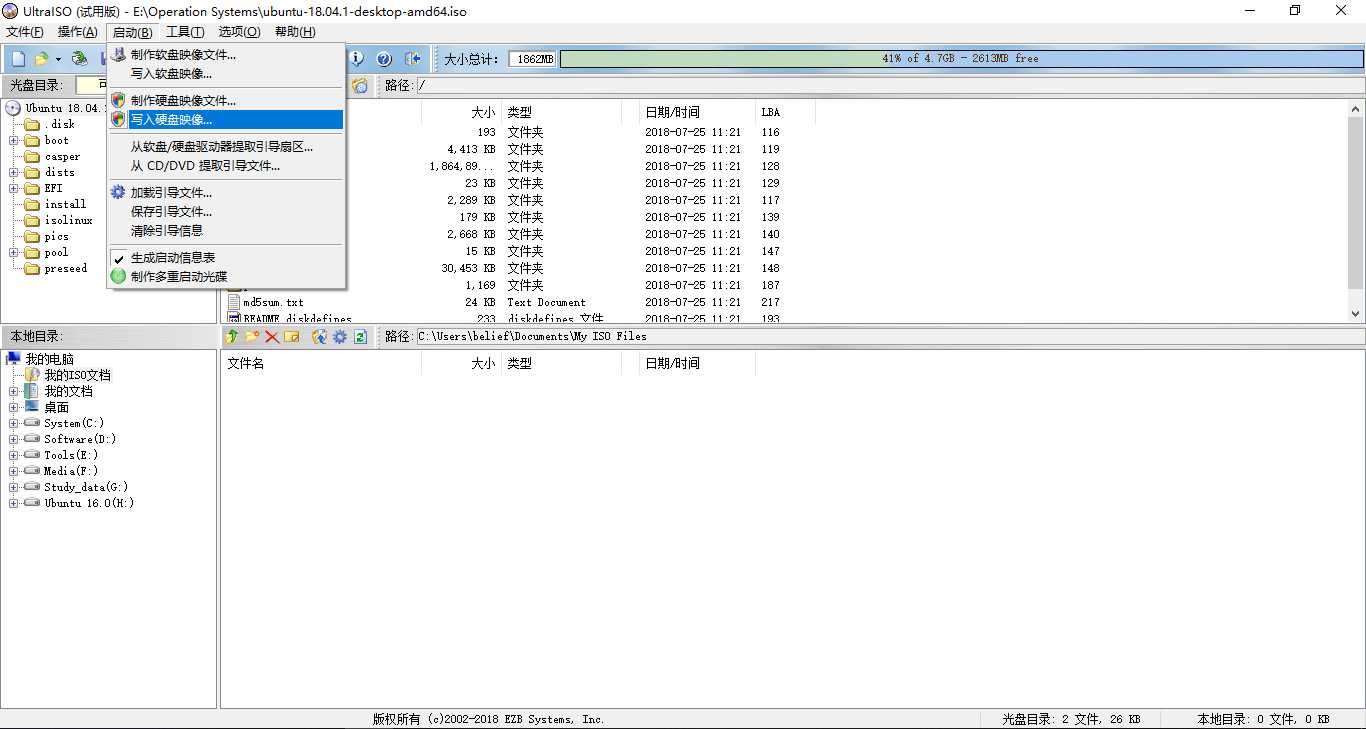Click the blue gear icon in local toolbar
The width and height of the screenshot is (1366, 729).
pyautogui.click(x=340, y=337)
